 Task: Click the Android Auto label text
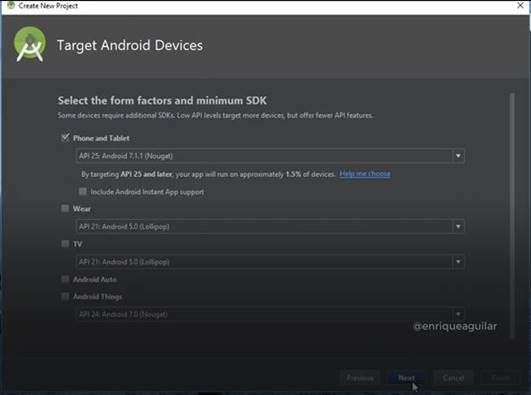pyautogui.click(x=95, y=279)
